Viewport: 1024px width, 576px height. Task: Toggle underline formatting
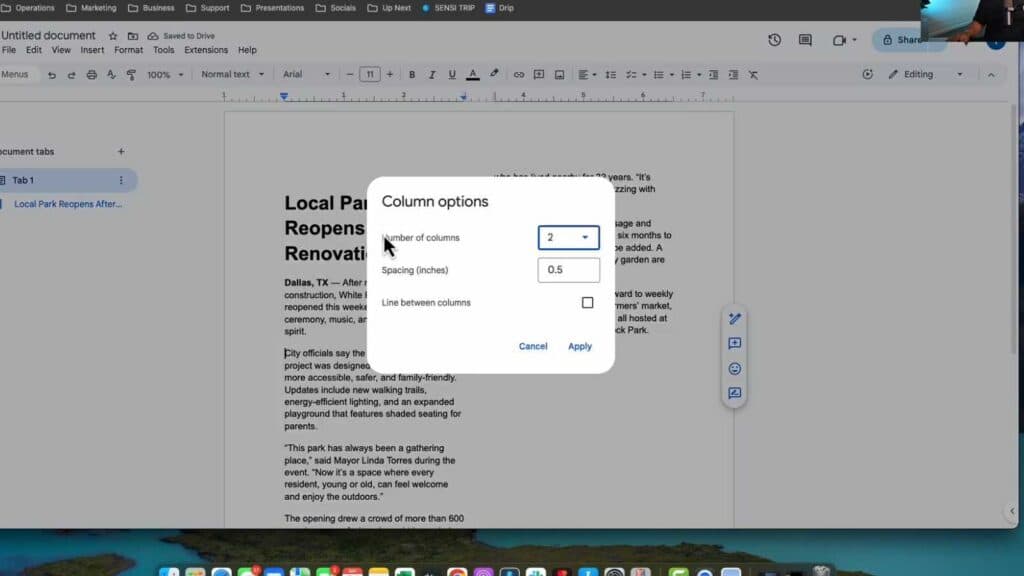coord(452,74)
